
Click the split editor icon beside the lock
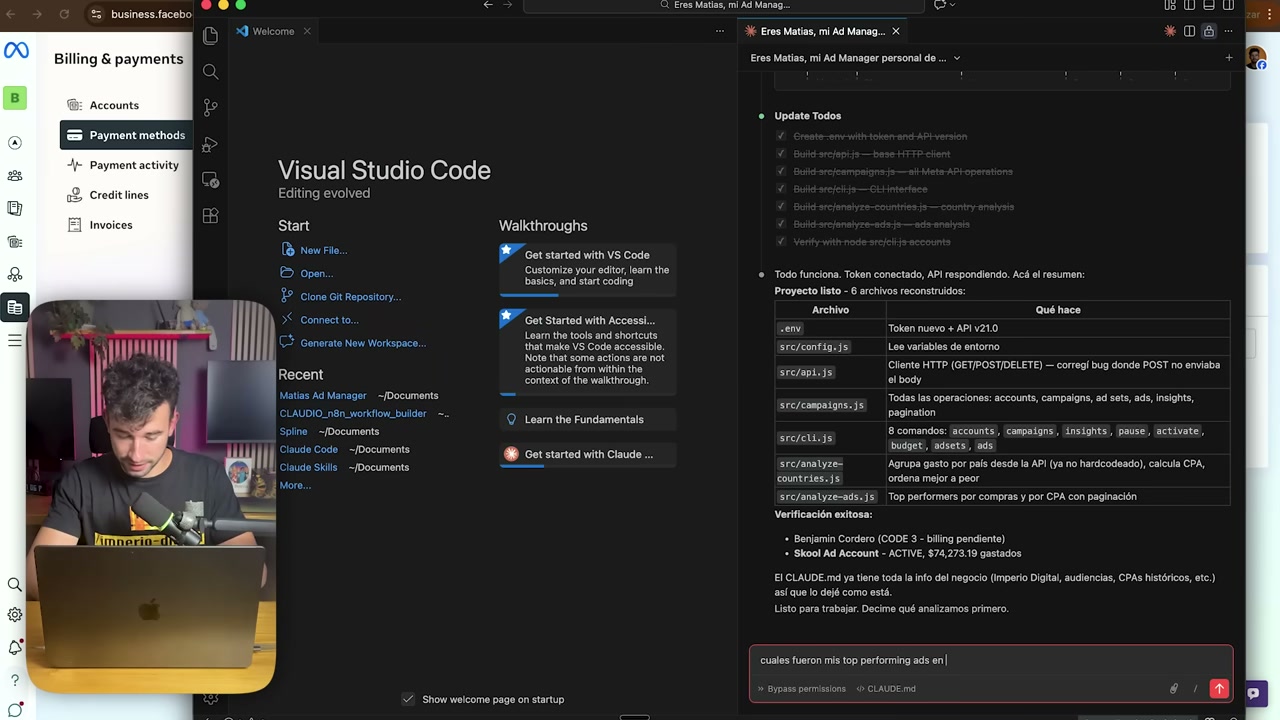(1189, 31)
